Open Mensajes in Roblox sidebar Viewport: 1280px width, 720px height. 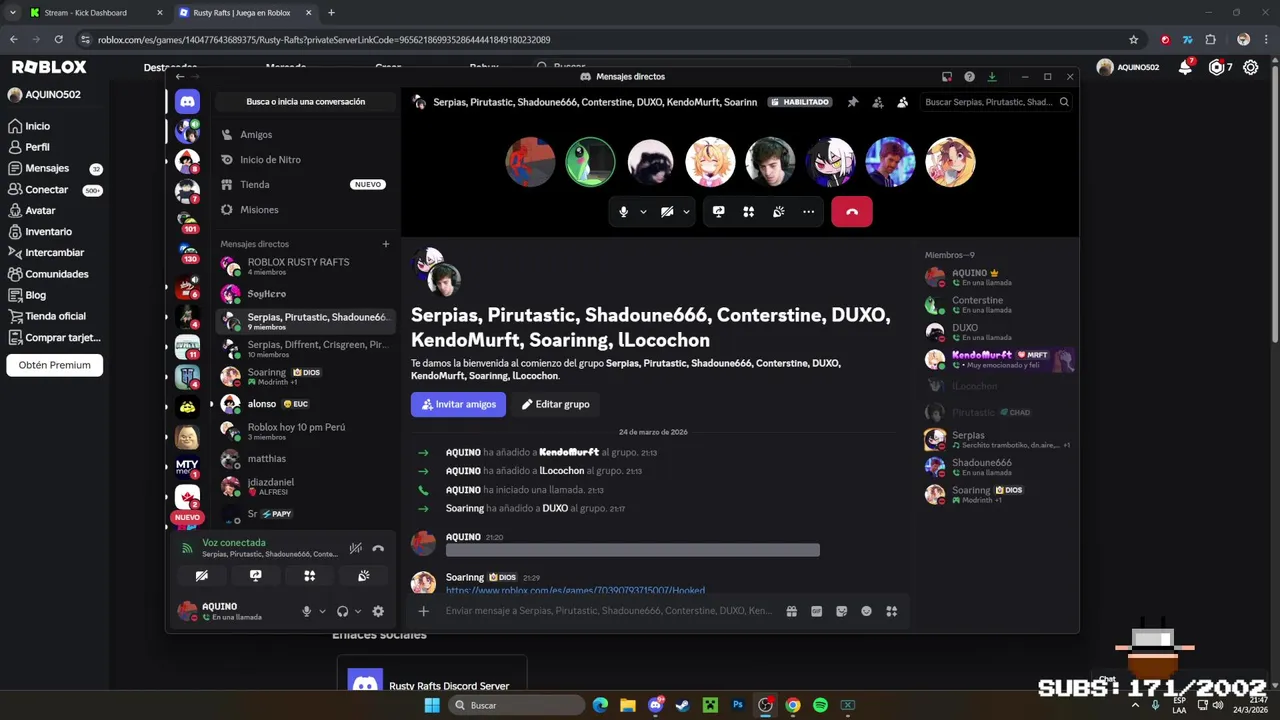[x=54, y=168]
